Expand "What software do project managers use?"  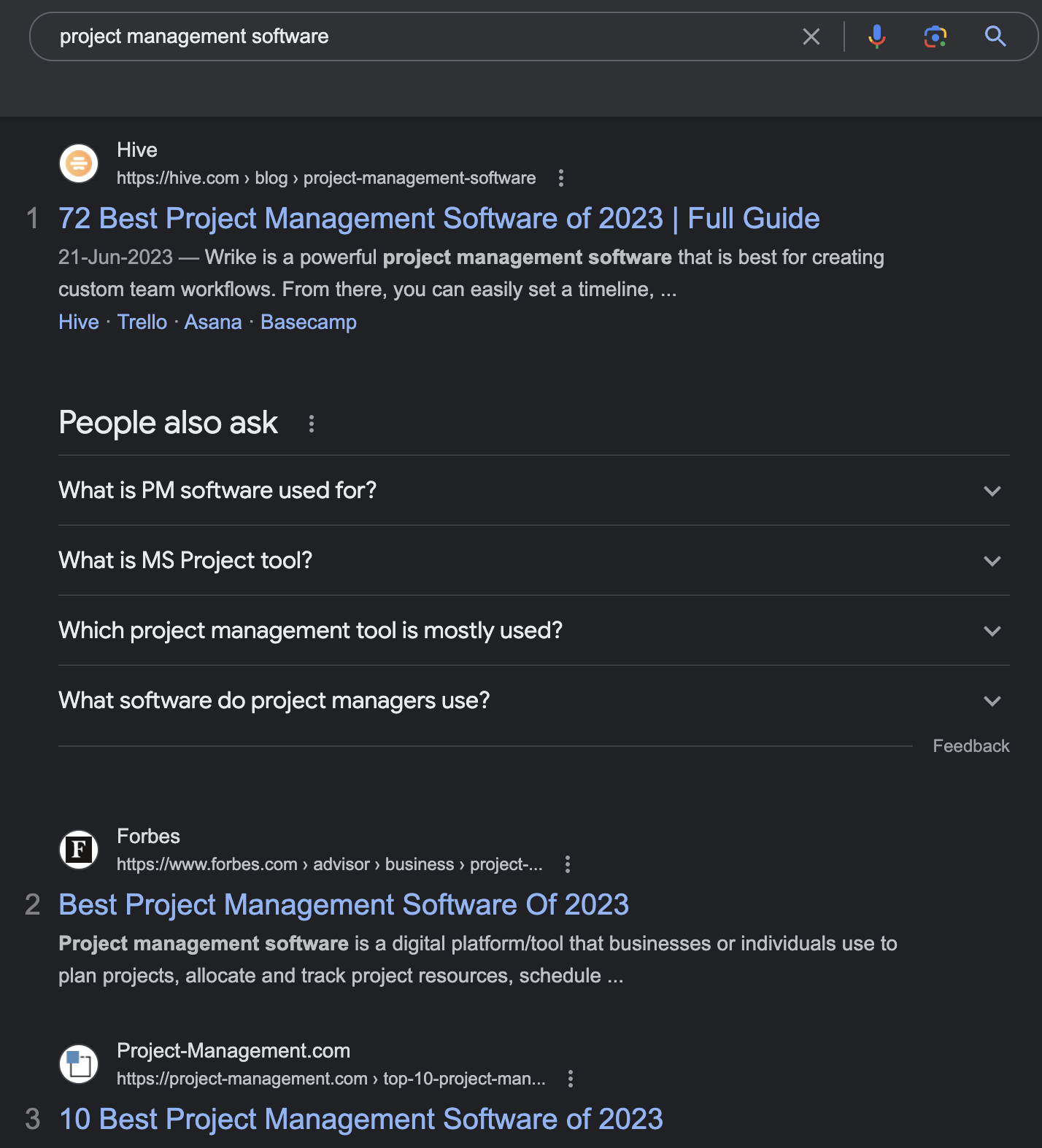click(x=534, y=700)
